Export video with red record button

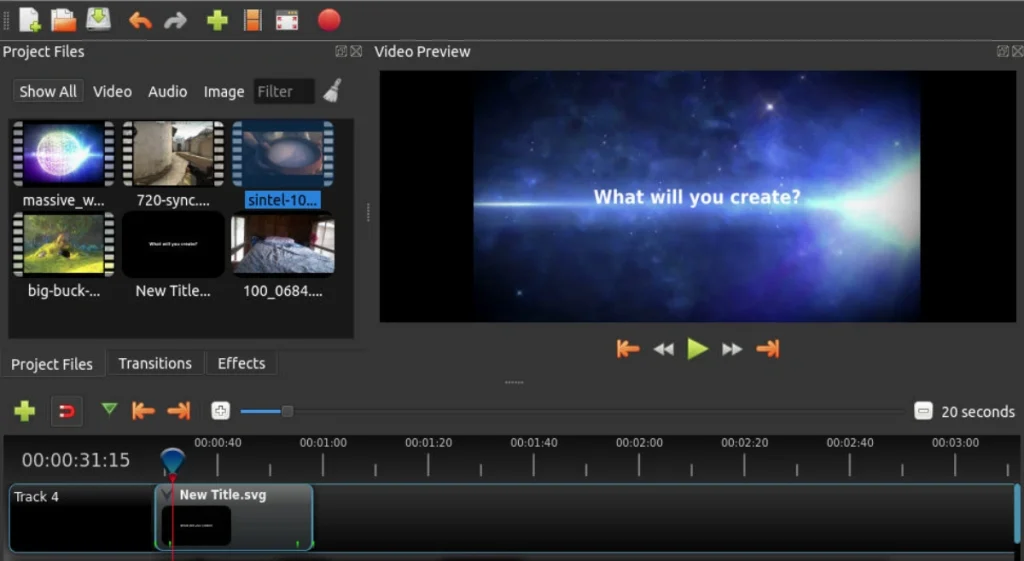tap(328, 20)
